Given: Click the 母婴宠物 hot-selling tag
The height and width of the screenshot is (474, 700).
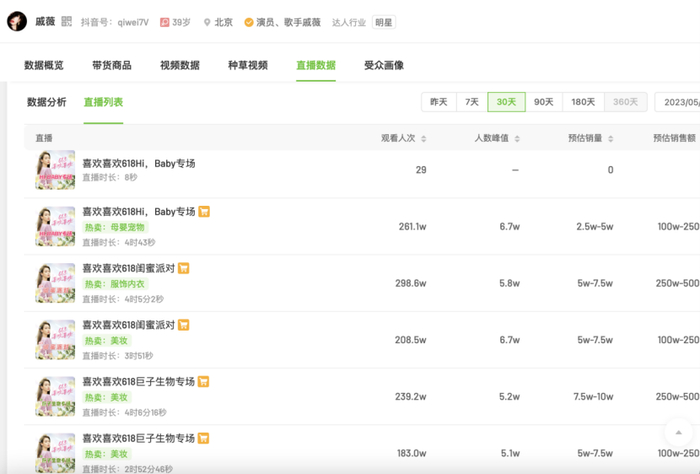Looking at the screenshot, I should pyautogui.click(x=128, y=228).
